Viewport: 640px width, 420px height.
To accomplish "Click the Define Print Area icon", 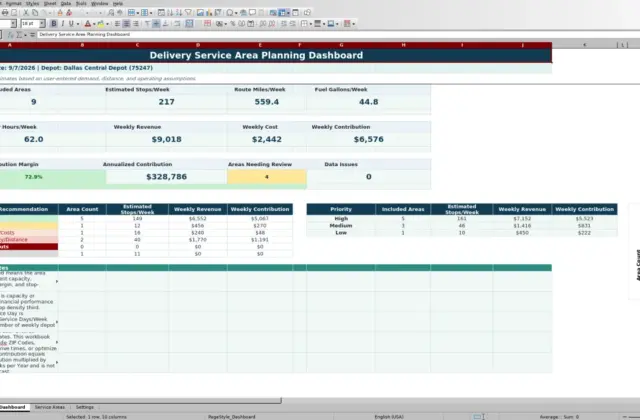I will 273,13.
